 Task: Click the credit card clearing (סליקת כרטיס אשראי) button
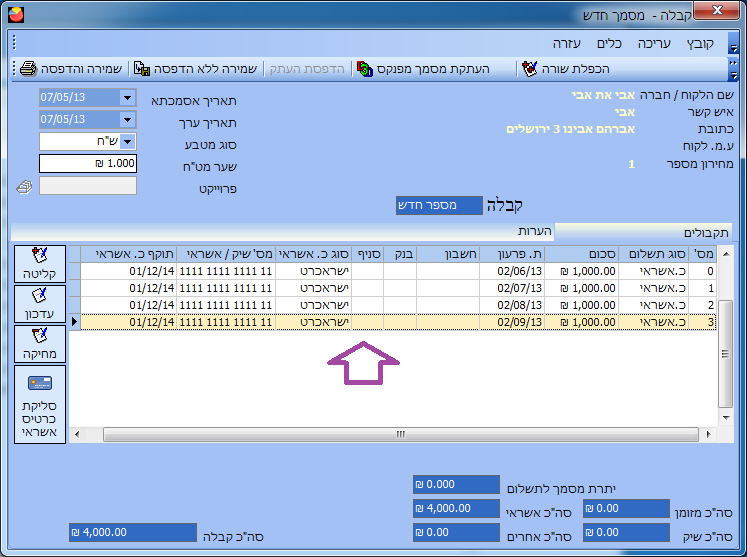[40, 405]
